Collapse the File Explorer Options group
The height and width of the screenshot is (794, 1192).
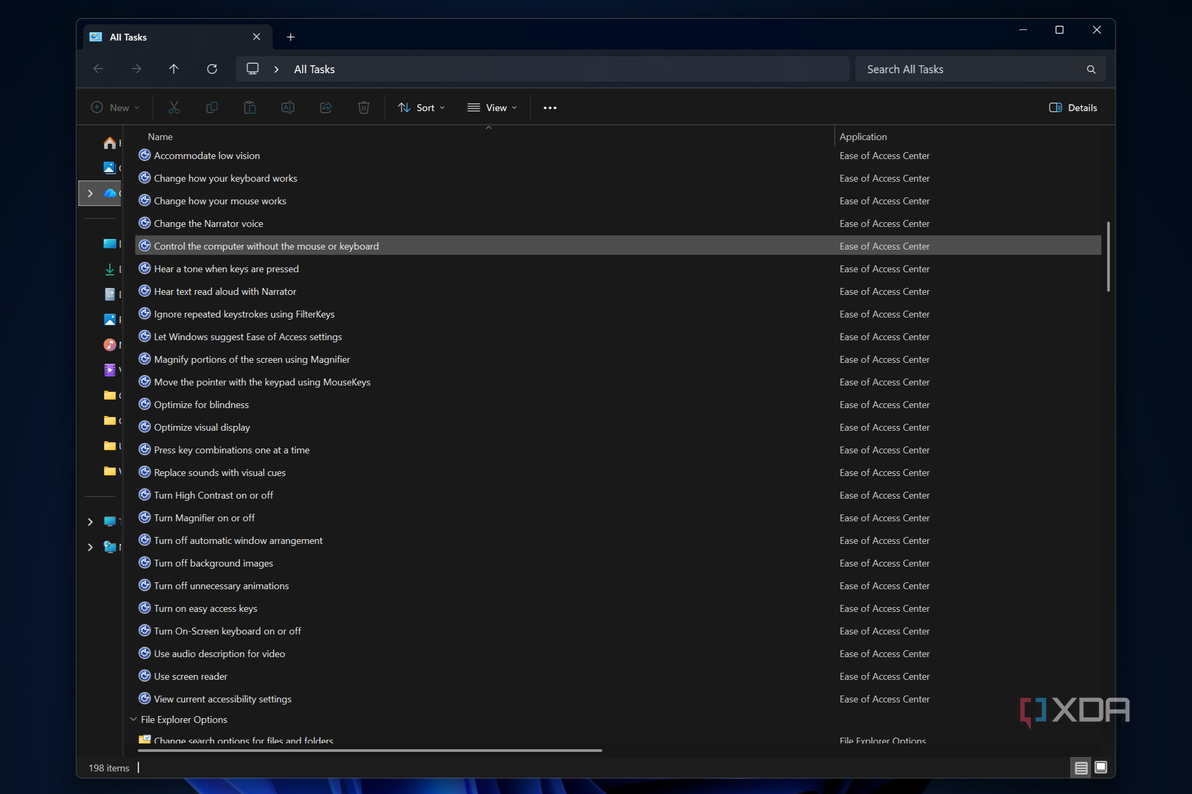click(133, 719)
